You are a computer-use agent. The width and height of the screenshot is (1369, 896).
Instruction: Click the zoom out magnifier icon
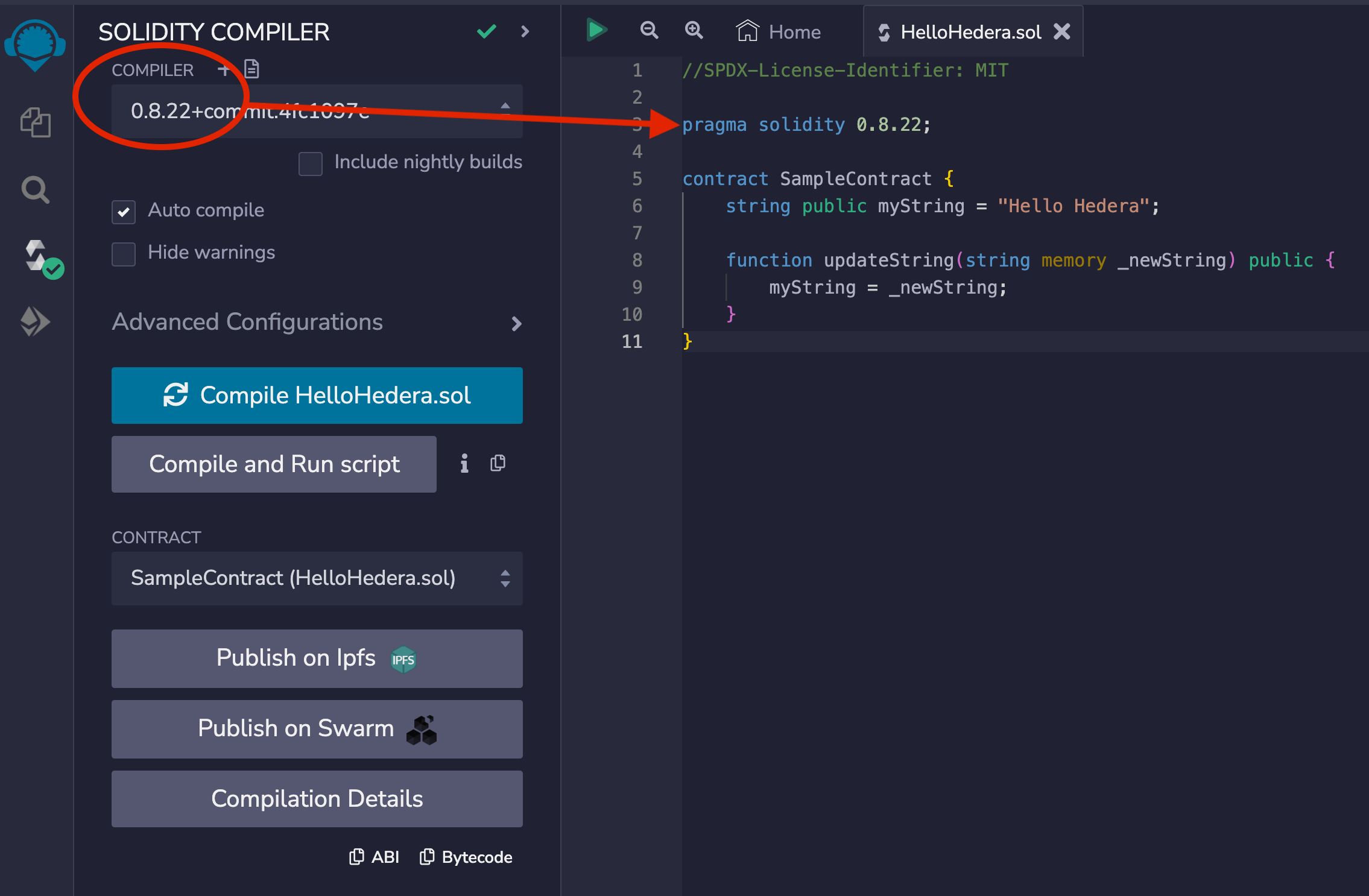649,30
